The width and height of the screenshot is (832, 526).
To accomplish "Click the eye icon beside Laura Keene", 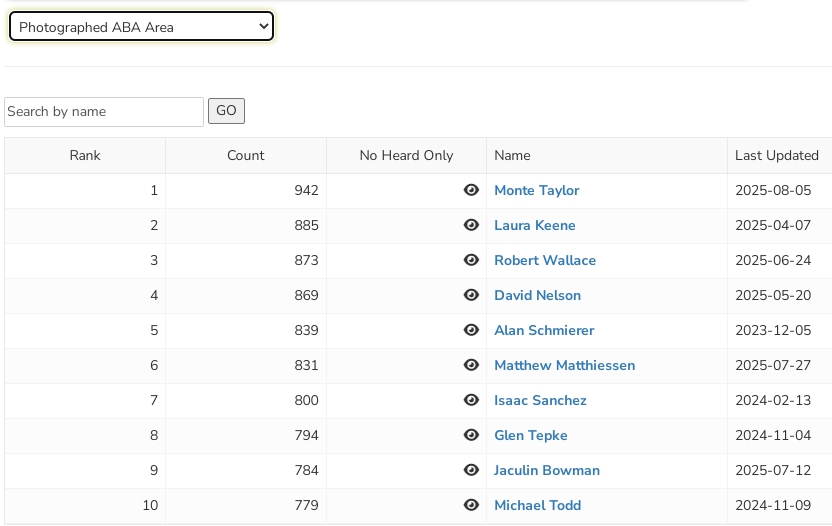I will pos(471,225).
